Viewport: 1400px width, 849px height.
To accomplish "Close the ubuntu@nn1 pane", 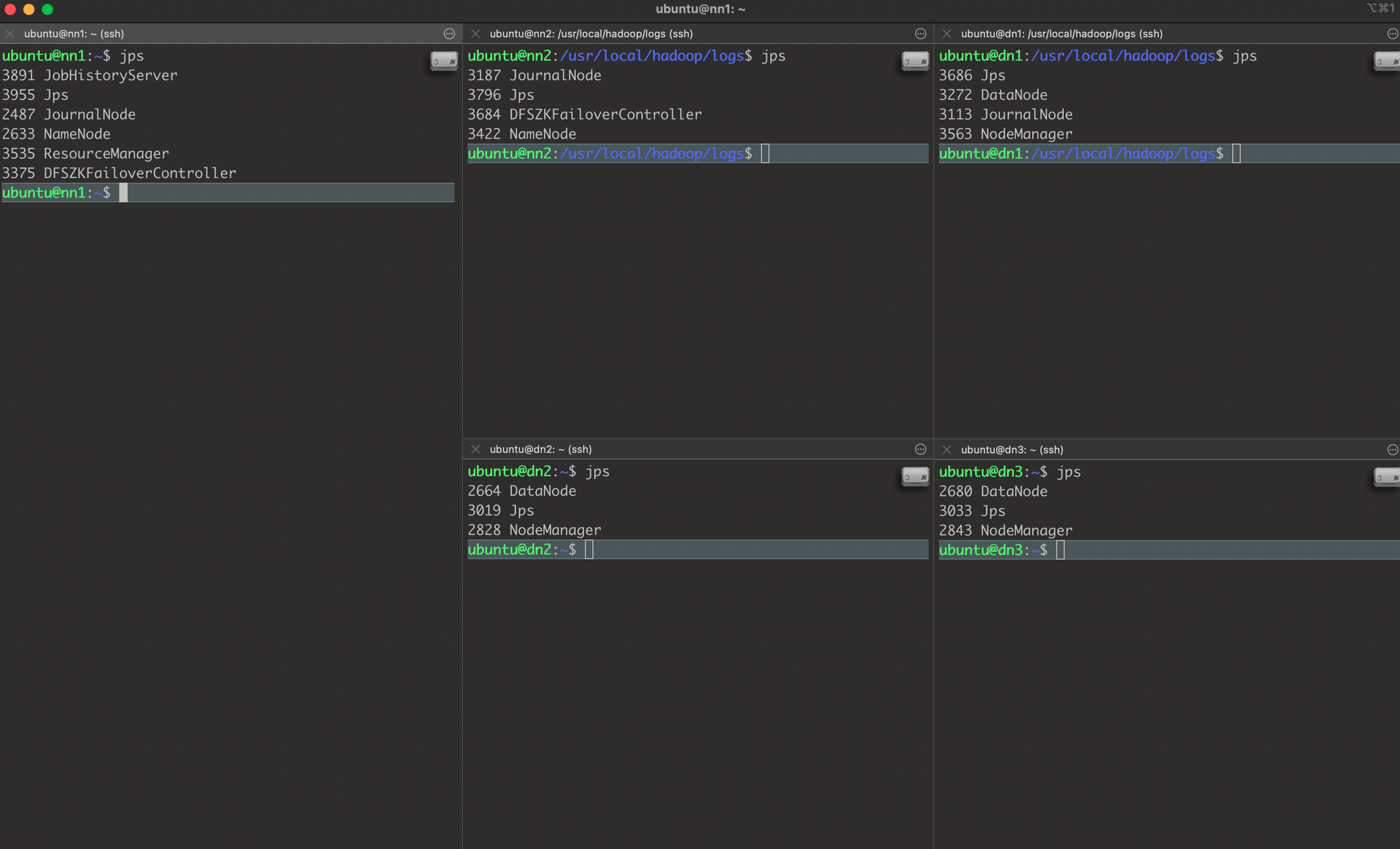I will (10, 34).
